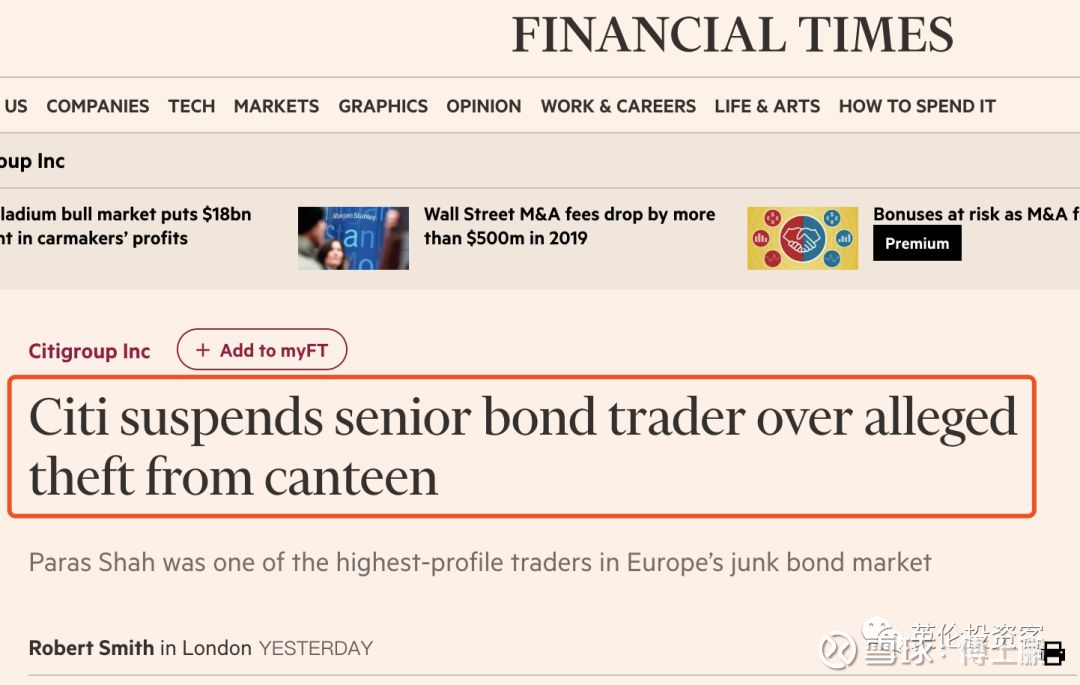This screenshot has height=685, width=1080.
Task: Open the handshake illustration thumbnail
Action: pos(802,238)
